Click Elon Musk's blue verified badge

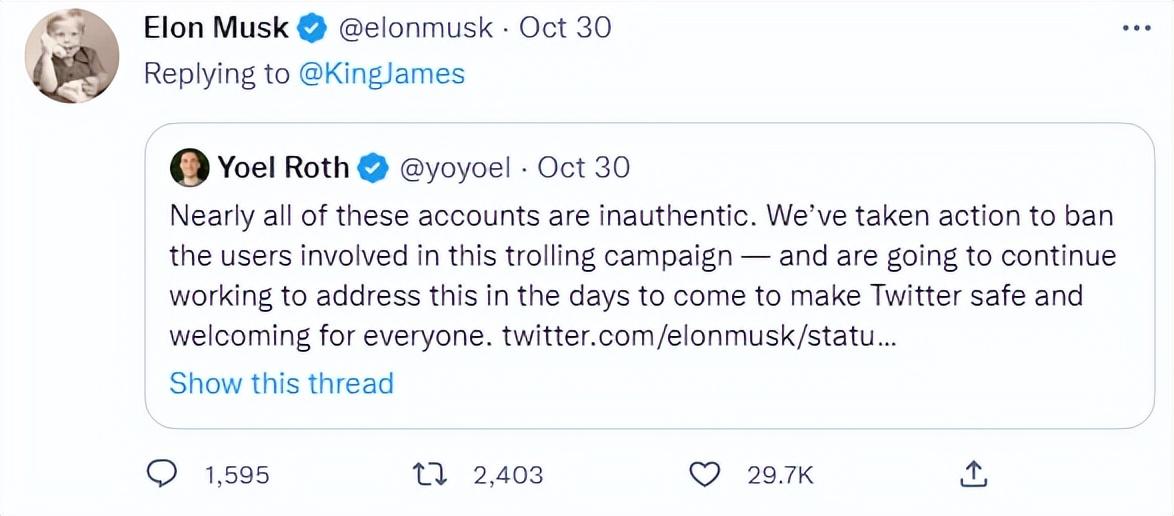(312, 29)
